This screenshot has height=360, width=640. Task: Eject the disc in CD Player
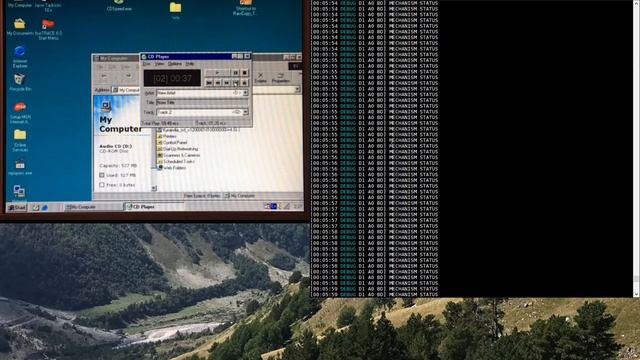click(x=244, y=83)
